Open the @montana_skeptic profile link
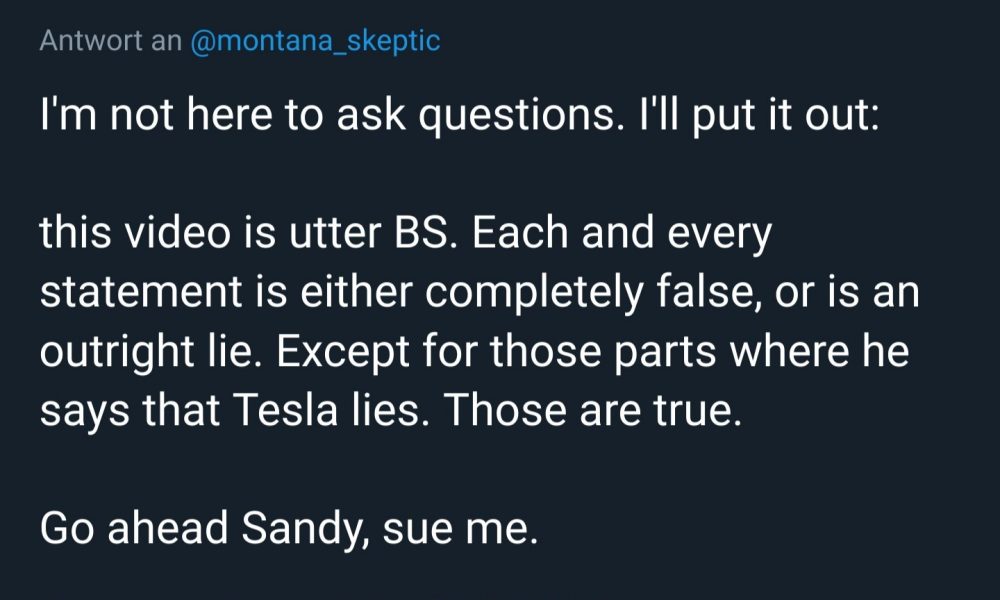1000x600 pixels. tap(315, 41)
